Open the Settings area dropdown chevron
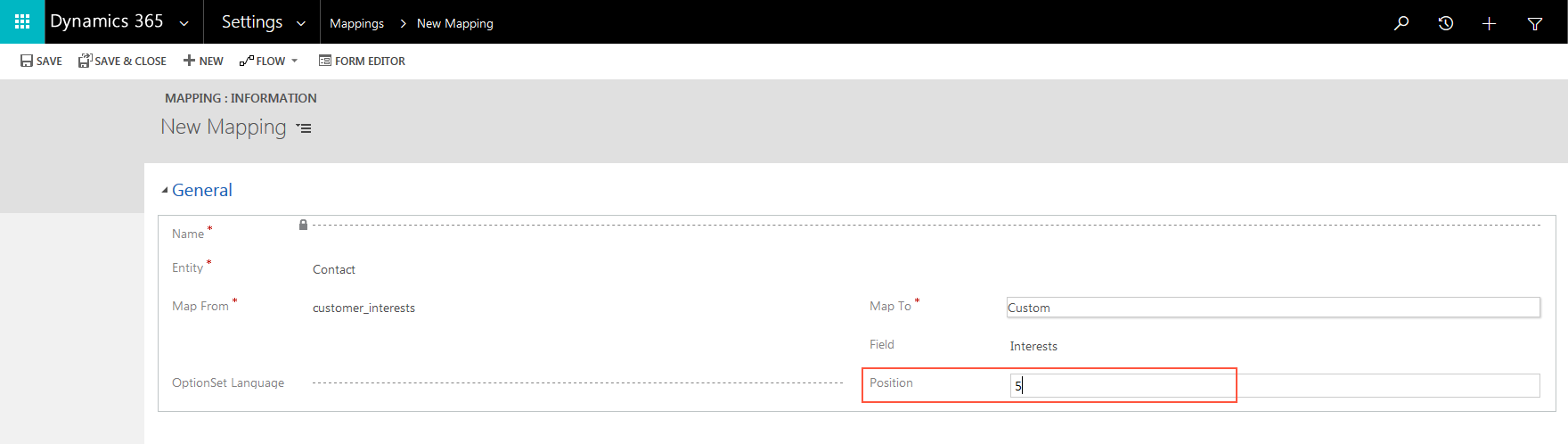The image size is (1568, 444). click(301, 23)
